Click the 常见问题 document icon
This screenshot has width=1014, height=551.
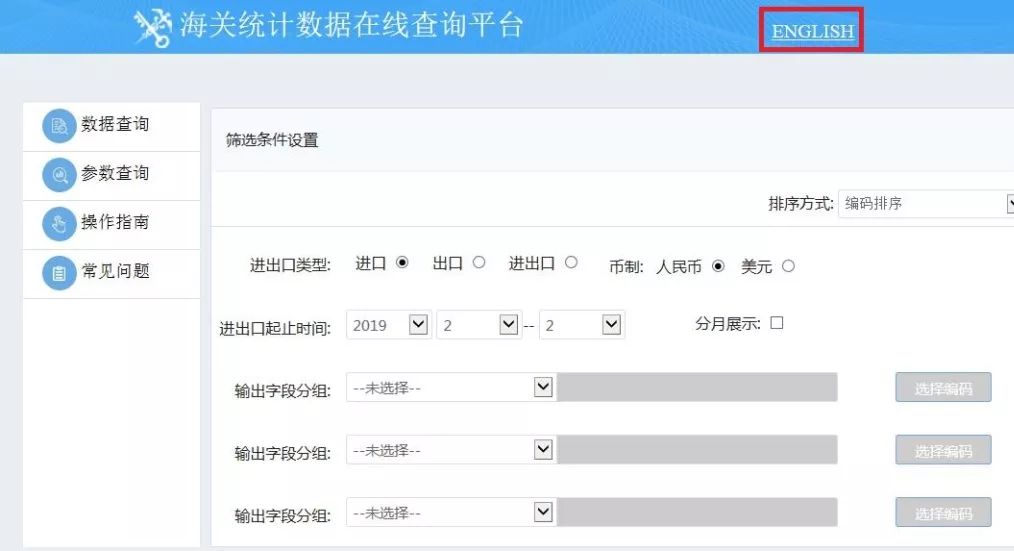(59, 273)
